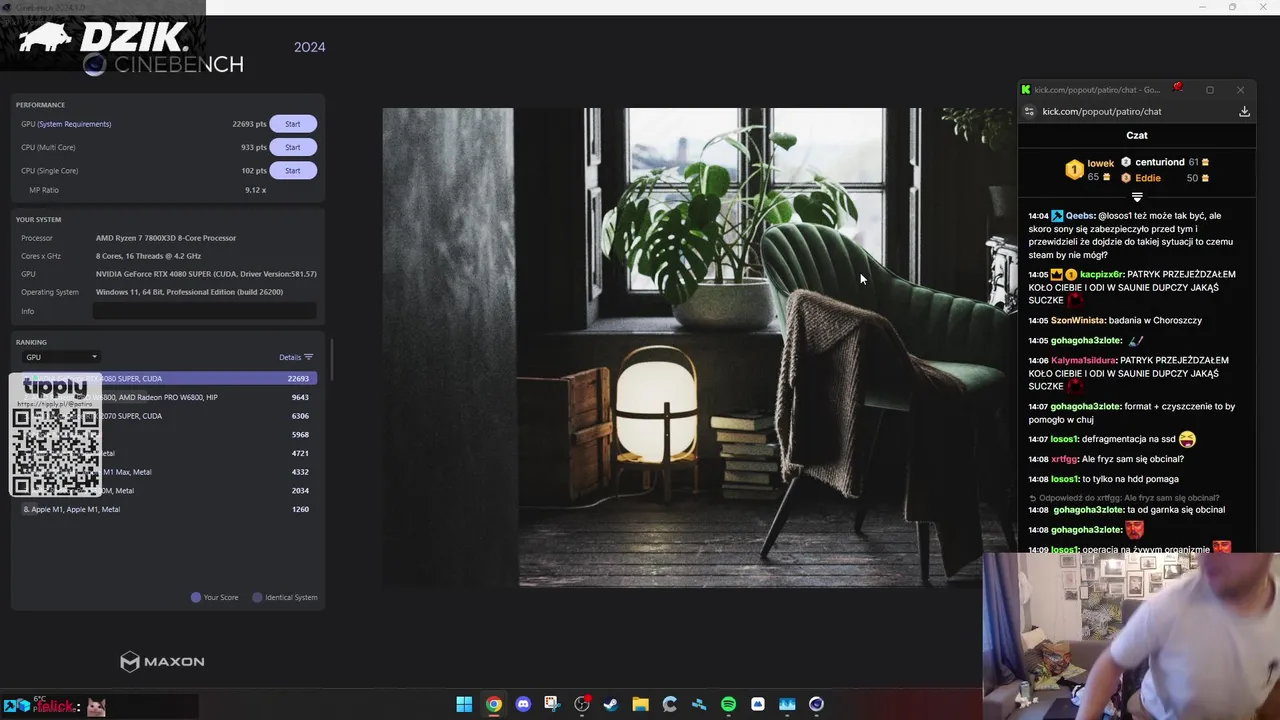Select the highlighted 22693 ranking row

pos(168,378)
